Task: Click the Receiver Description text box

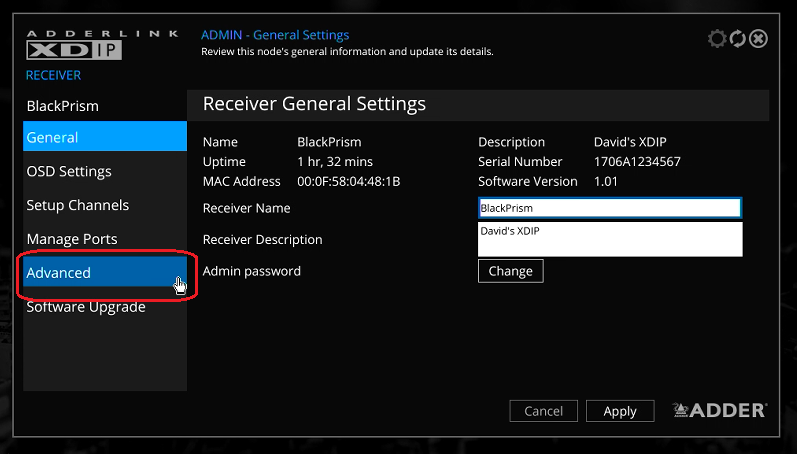Action: pyautogui.click(x=609, y=239)
